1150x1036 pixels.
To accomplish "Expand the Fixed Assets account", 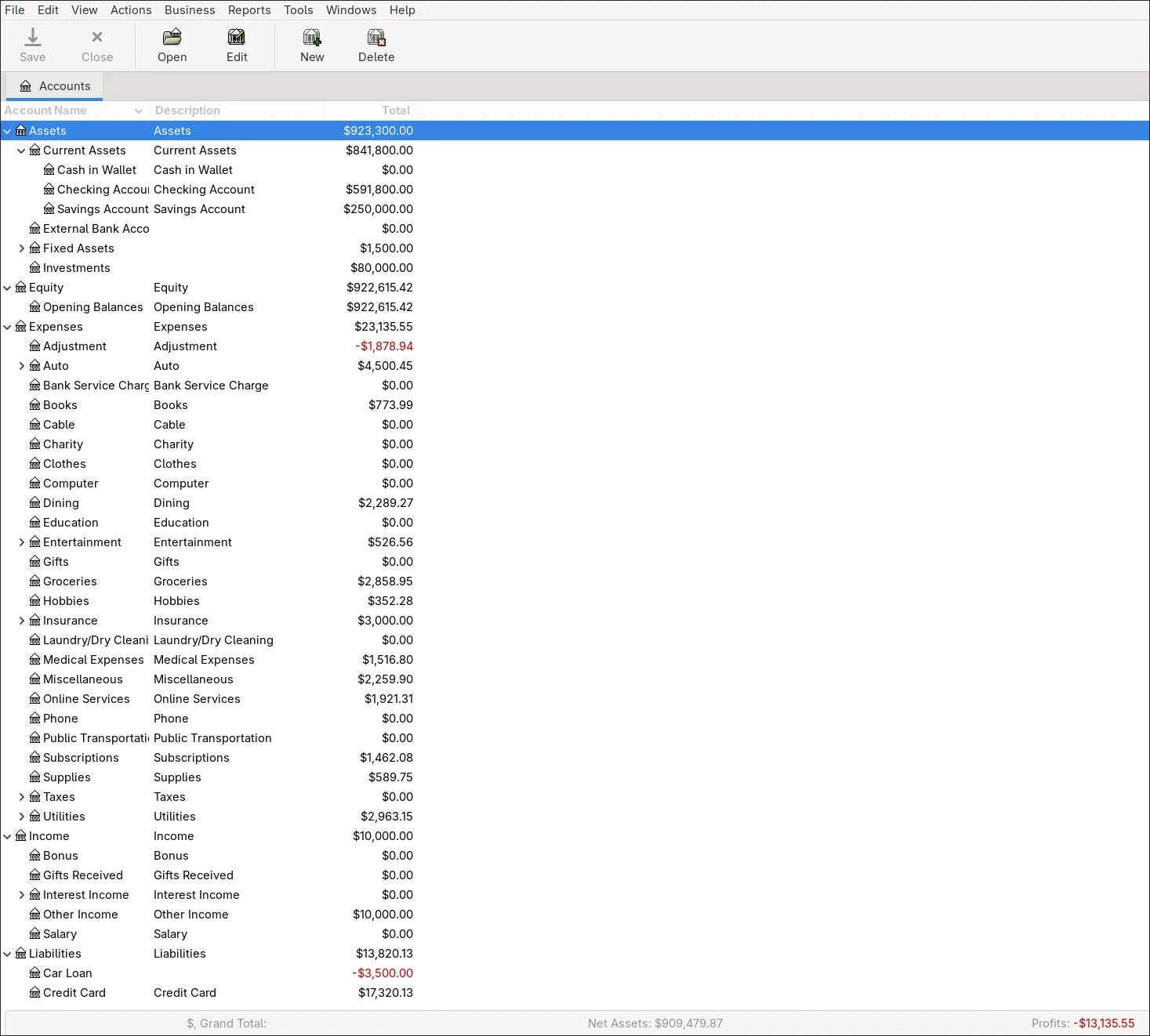I will tap(21, 248).
